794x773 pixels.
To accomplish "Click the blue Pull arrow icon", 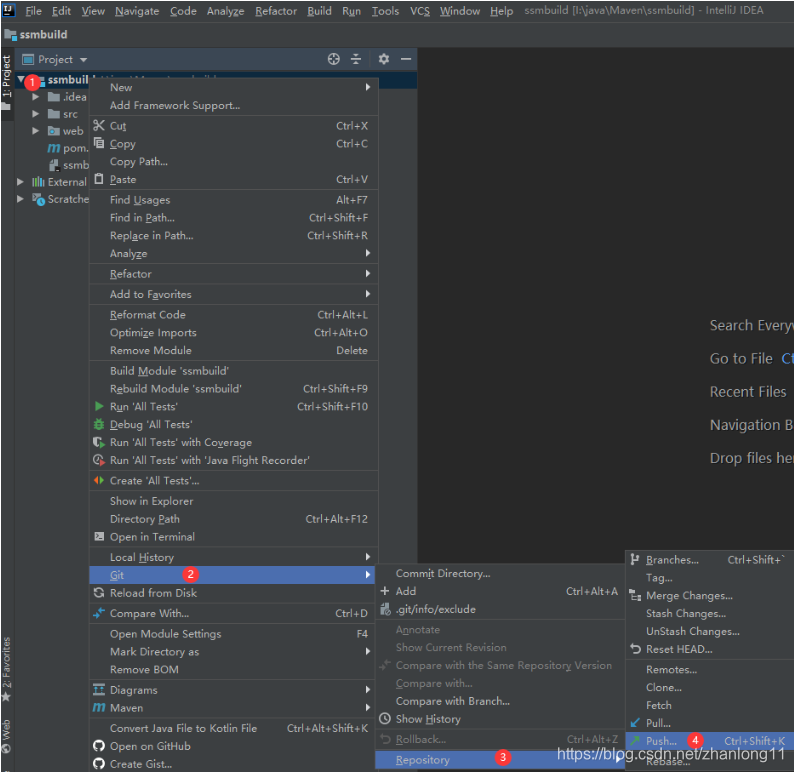I will click(635, 722).
